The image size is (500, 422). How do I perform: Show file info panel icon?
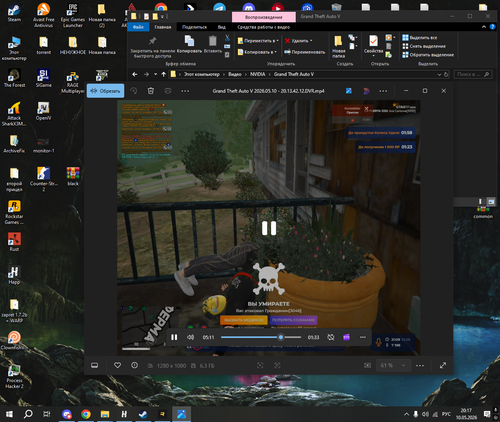coord(135,365)
